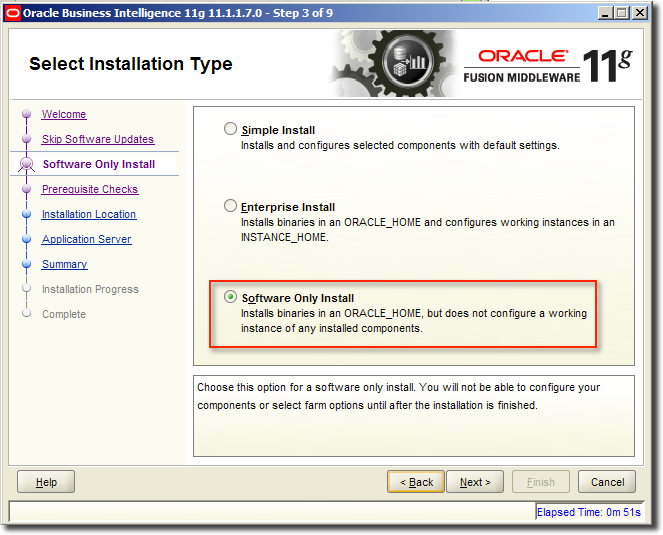Click the Cancel button
The image size is (663, 535).
coord(607,482)
